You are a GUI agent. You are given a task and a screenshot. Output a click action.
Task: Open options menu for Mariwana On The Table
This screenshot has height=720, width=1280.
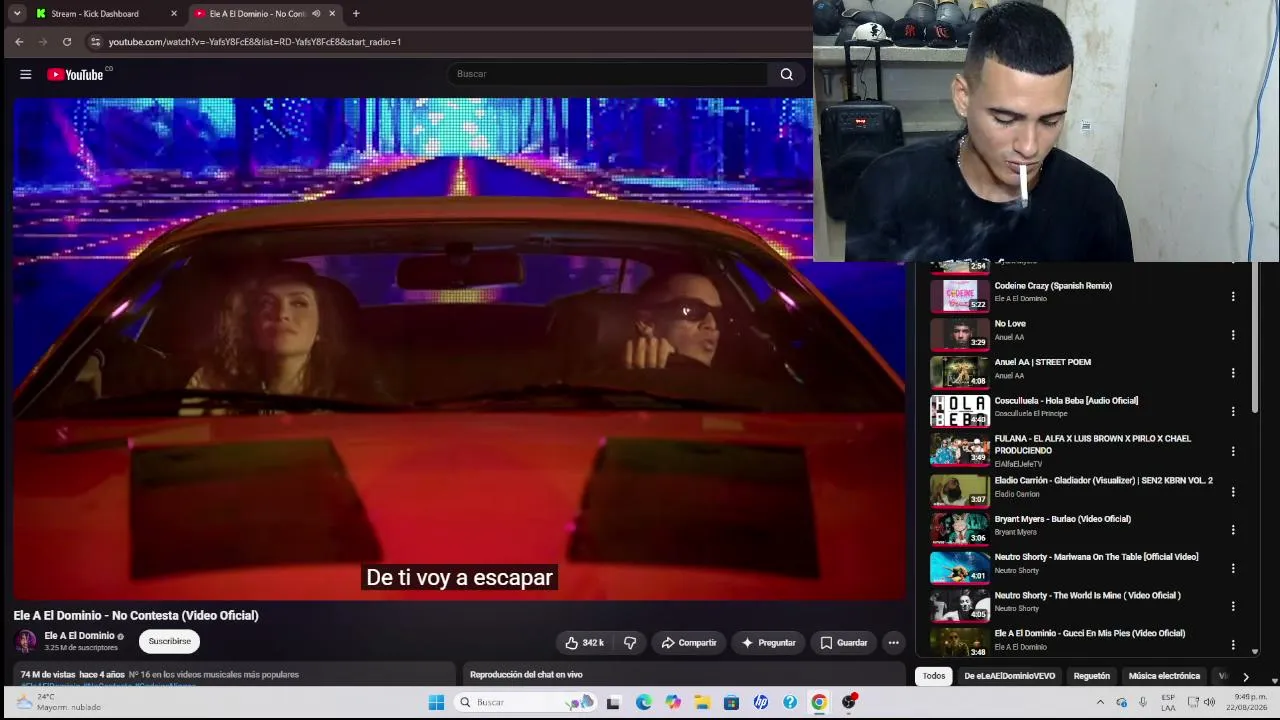(1233, 568)
